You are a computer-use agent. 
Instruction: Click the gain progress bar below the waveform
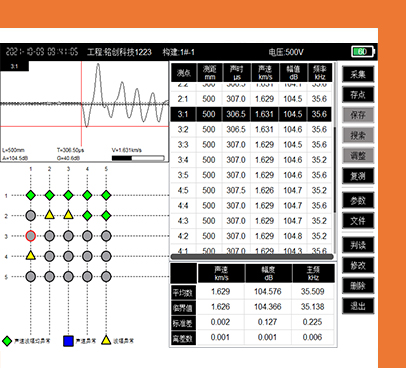[x=138, y=158]
